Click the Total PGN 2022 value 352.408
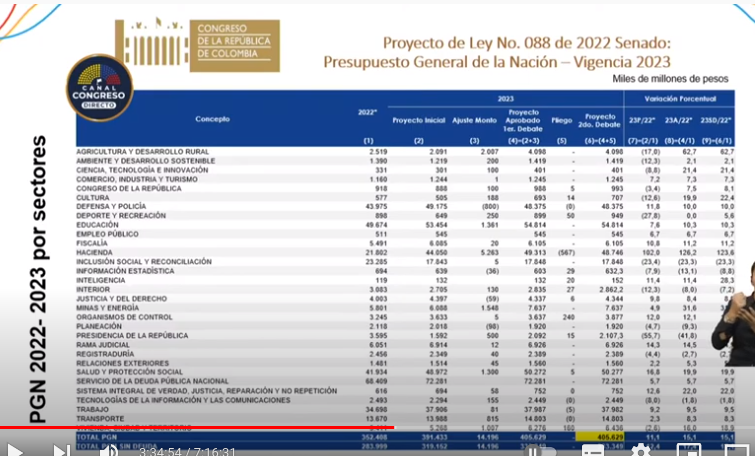This screenshot has width=755, height=456. [x=375, y=437]
